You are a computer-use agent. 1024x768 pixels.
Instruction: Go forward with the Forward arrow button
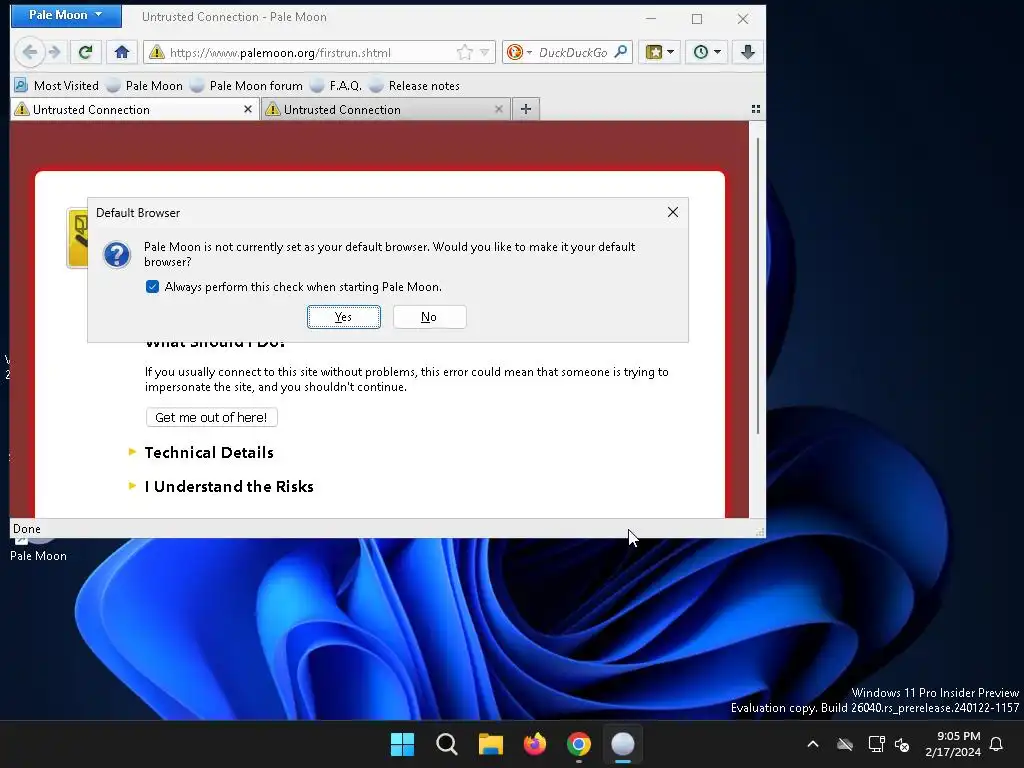55,52
